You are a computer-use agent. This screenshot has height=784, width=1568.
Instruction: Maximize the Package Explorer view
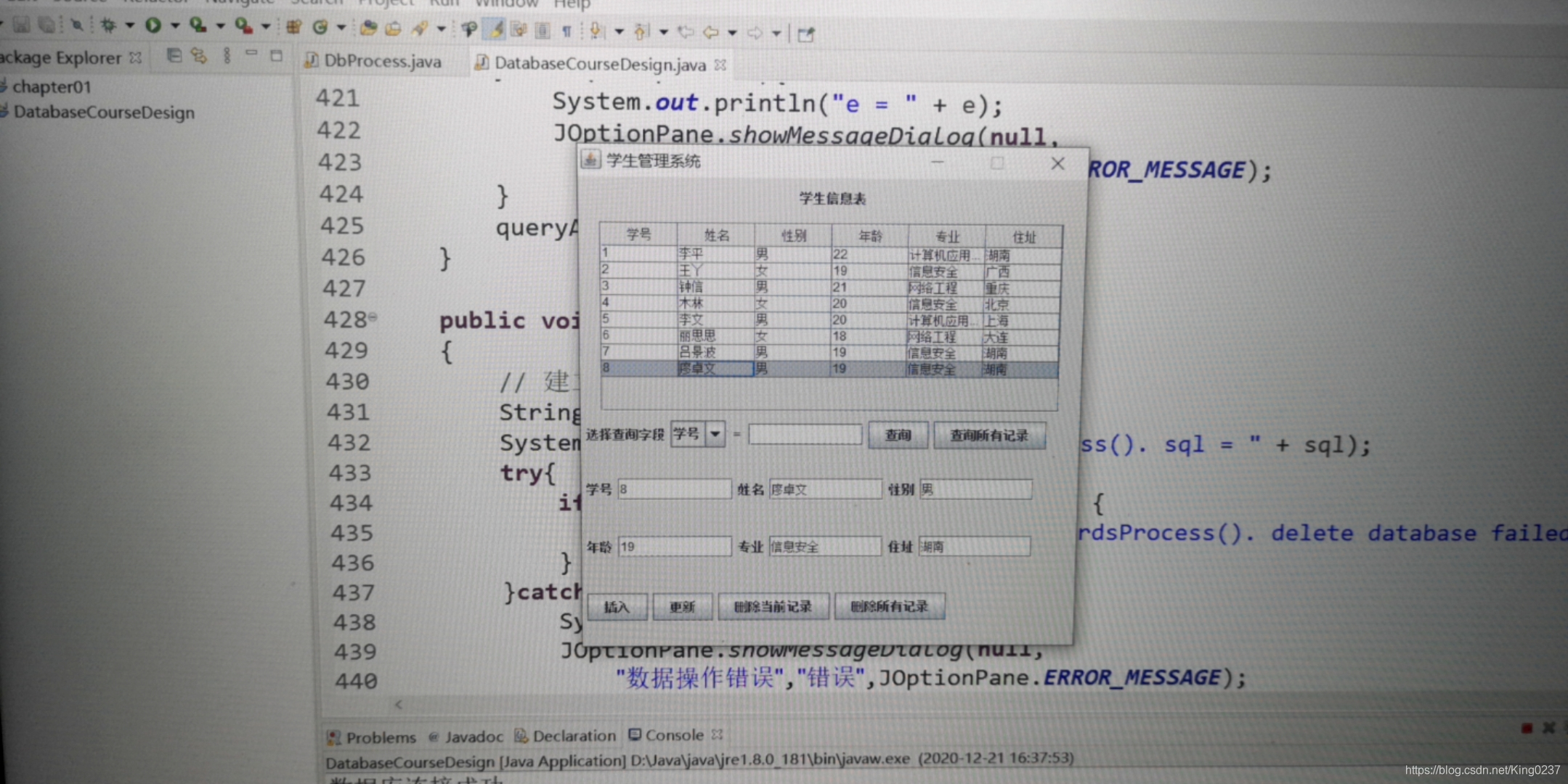[x=276, y=55]
